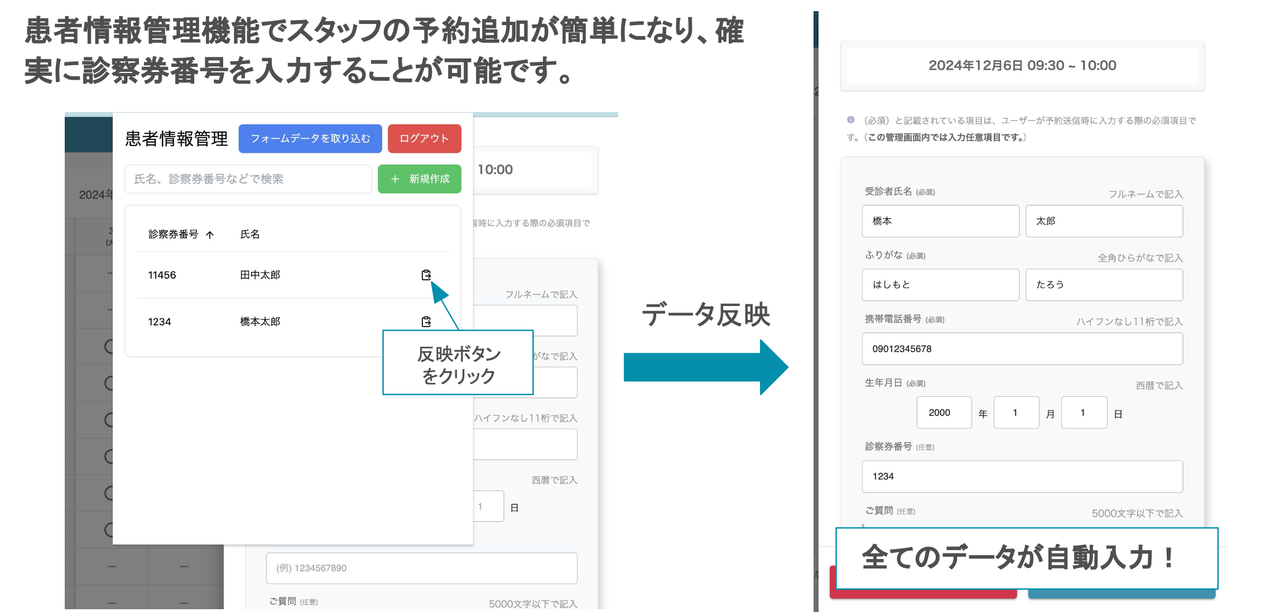
Task: Click the reflect icon beside 橋本太郎
Action: 426,322
